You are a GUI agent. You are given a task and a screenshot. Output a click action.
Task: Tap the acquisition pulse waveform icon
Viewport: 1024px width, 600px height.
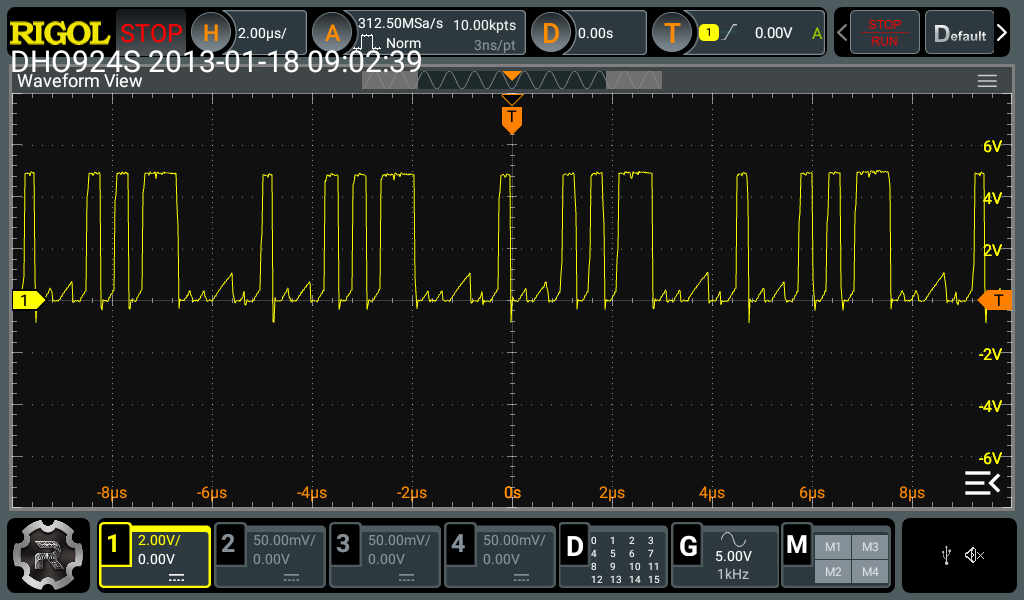[367, 44]
